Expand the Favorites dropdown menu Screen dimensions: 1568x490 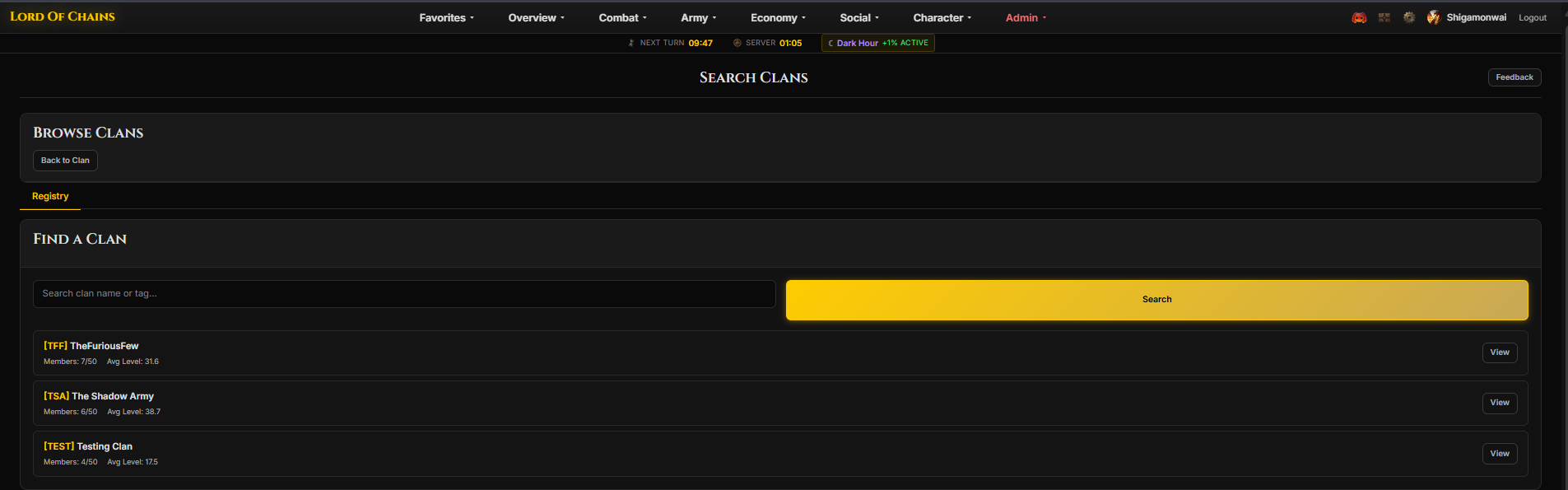click(447, 17)
